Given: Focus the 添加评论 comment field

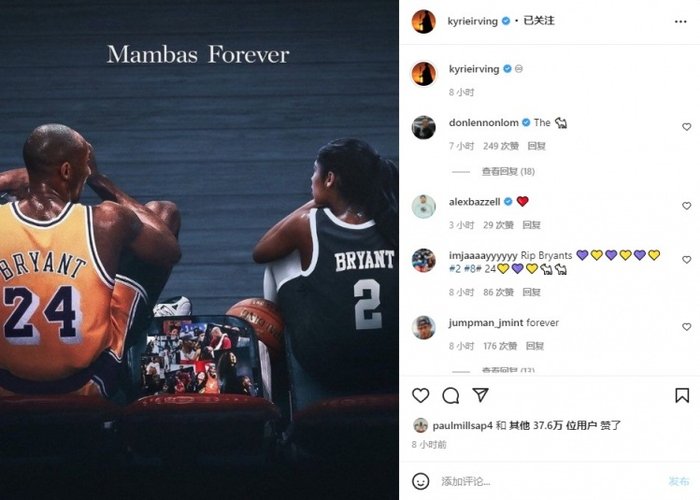Looking at the screenshot, I should pos(549,481).
